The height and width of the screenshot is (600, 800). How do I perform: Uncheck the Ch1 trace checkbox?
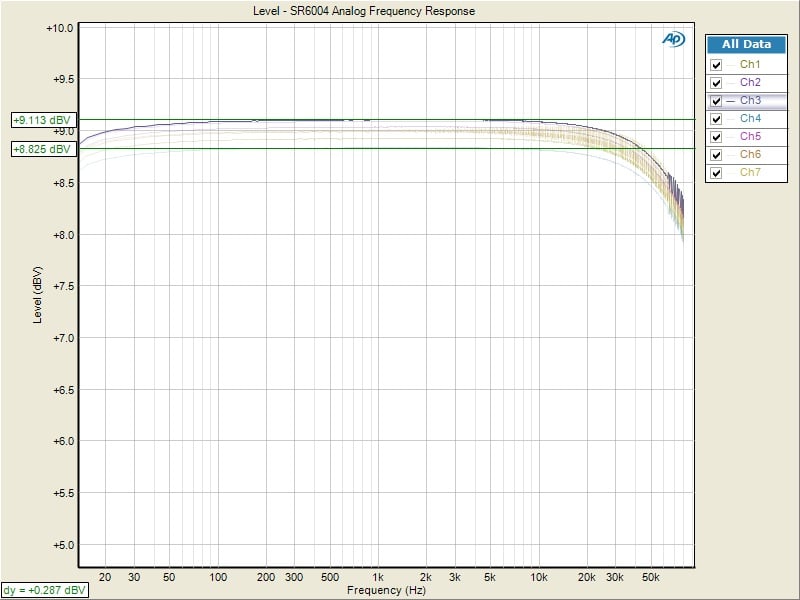(716, 65)
